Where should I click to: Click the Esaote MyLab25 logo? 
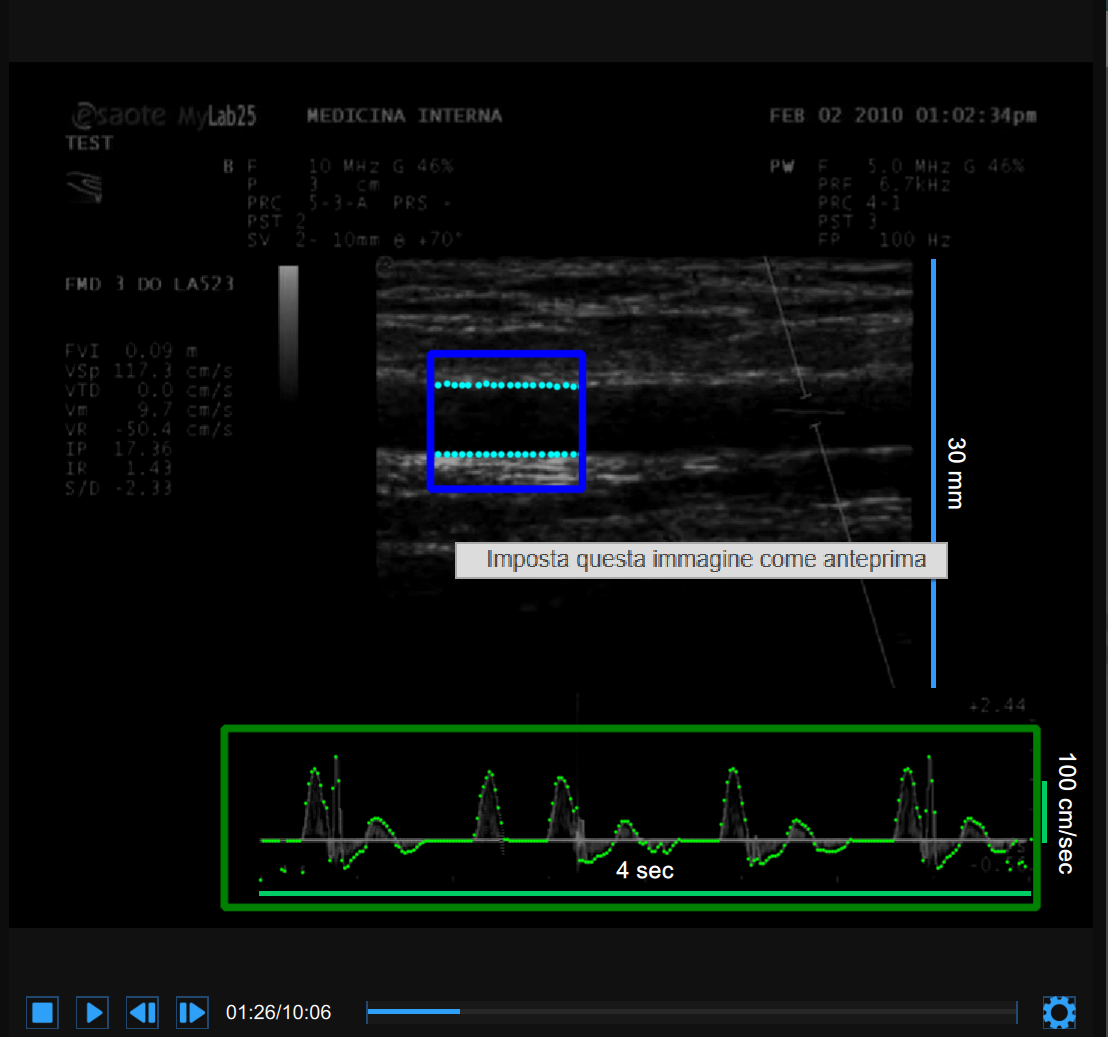pos(165,116)
